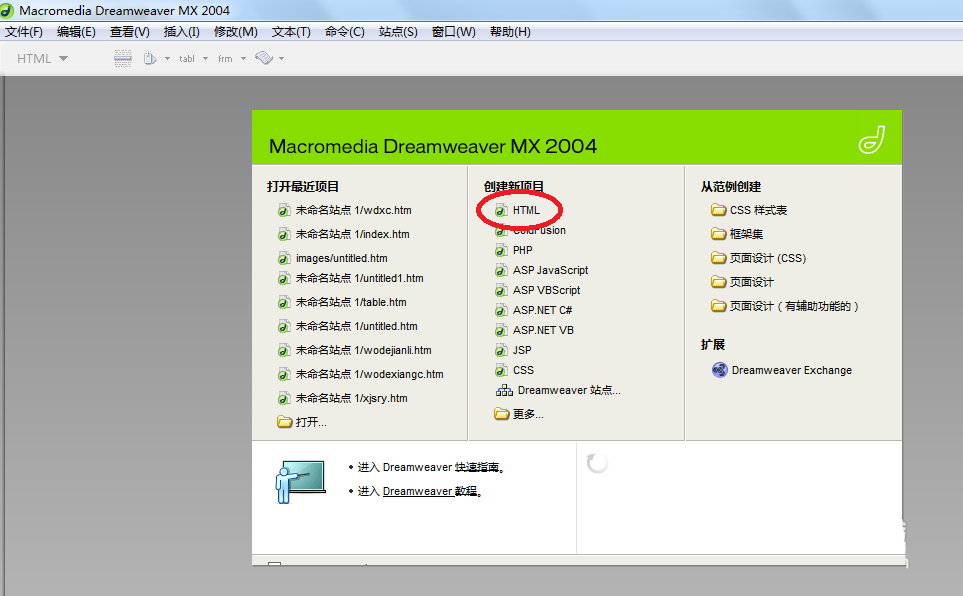Open the 编辑(E) menu
The width and height of the screenshot is (963, 596).
pyautogui.click(x=76, y=32)
